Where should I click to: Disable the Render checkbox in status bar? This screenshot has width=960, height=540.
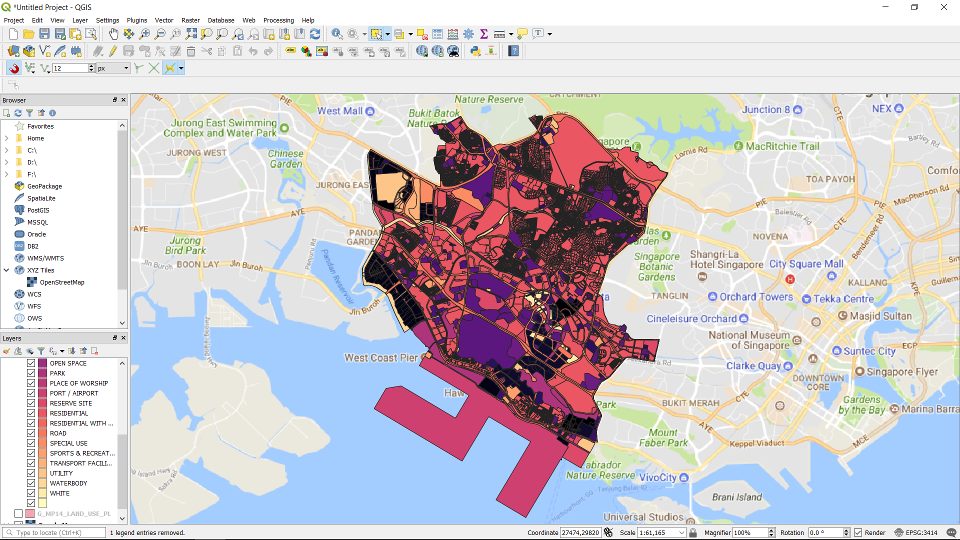858,533
